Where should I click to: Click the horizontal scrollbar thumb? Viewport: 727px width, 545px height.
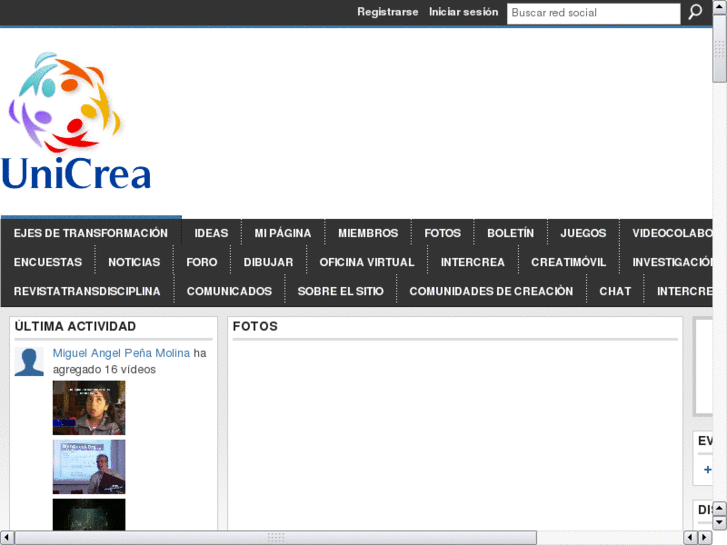click(275, 538)
